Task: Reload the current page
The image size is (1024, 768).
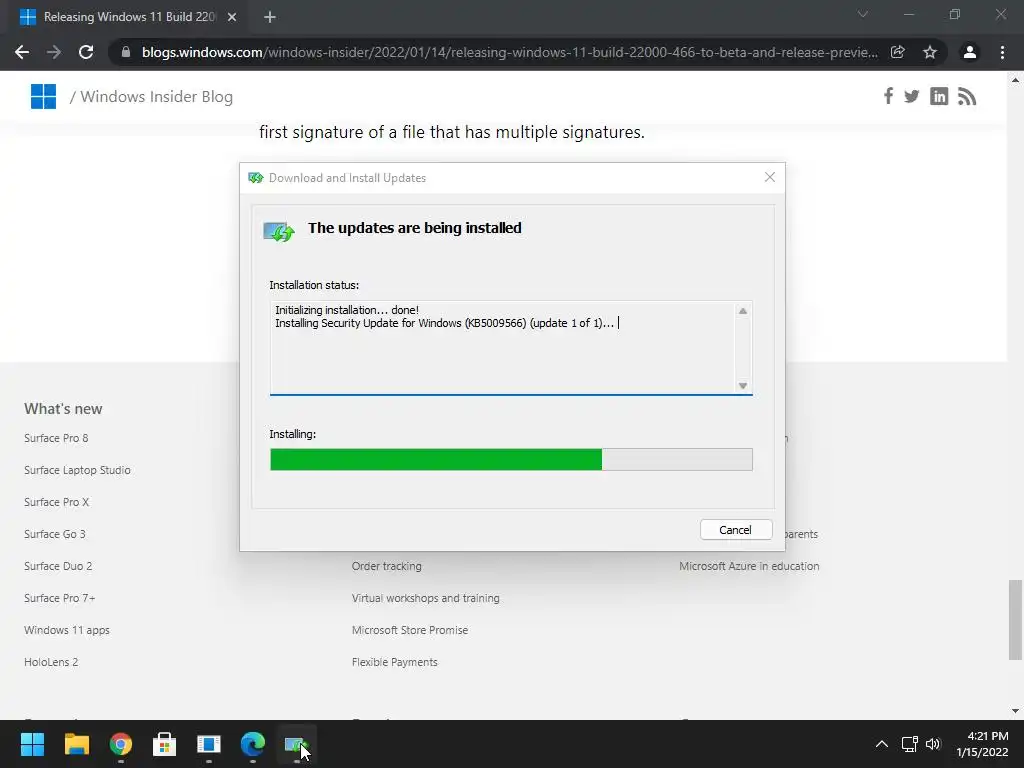Action: pyautogui.click(x=86, y=52)
